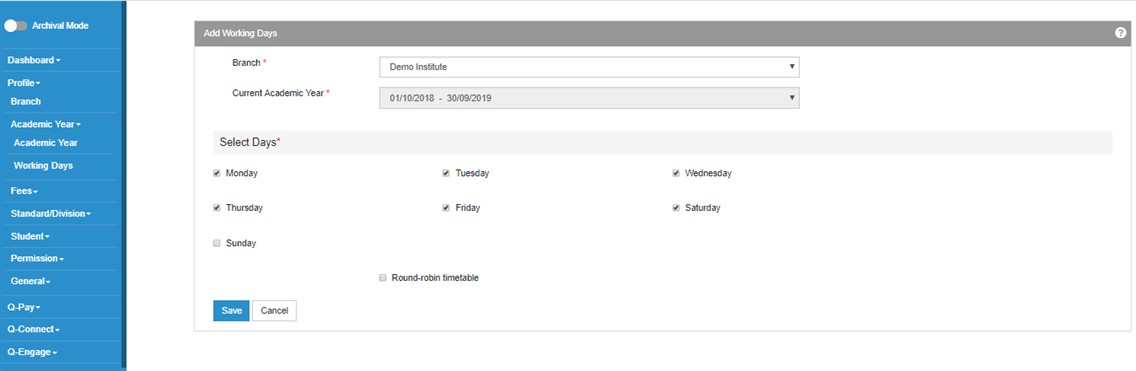Viewport: 1136px width, 371px height.
Task: Open the Current Academic Year dropdown
Action: click(x=589, y=98)
